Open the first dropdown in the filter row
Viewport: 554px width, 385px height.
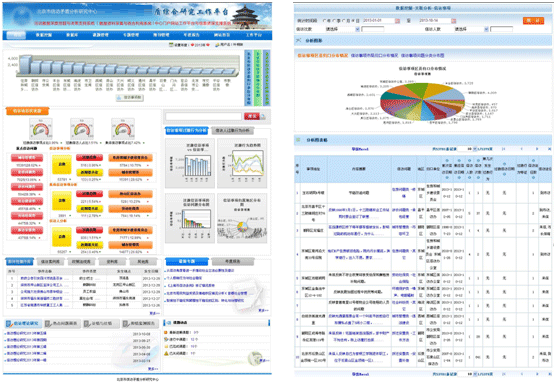(x=342, y=29)
